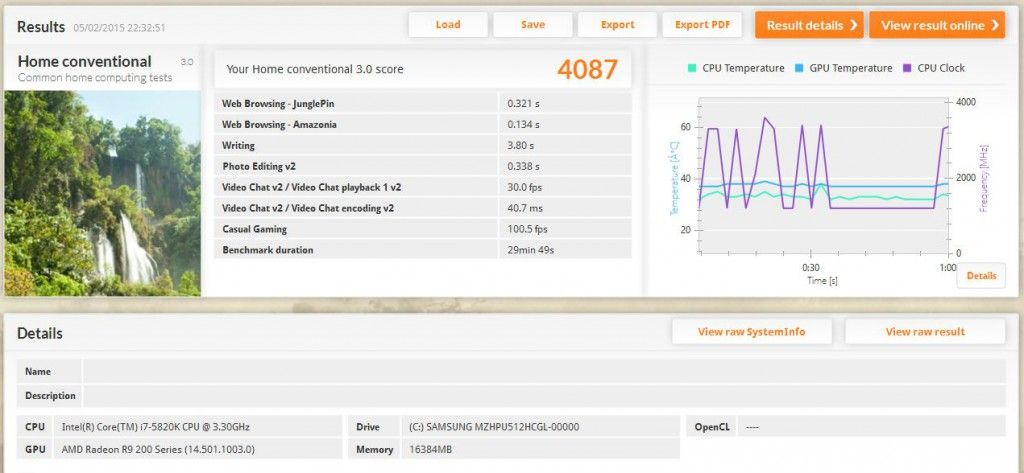
Task: Click the AMD Radeon R9 200 Series text
Action: pyautogui.click(x=158, y=449)
